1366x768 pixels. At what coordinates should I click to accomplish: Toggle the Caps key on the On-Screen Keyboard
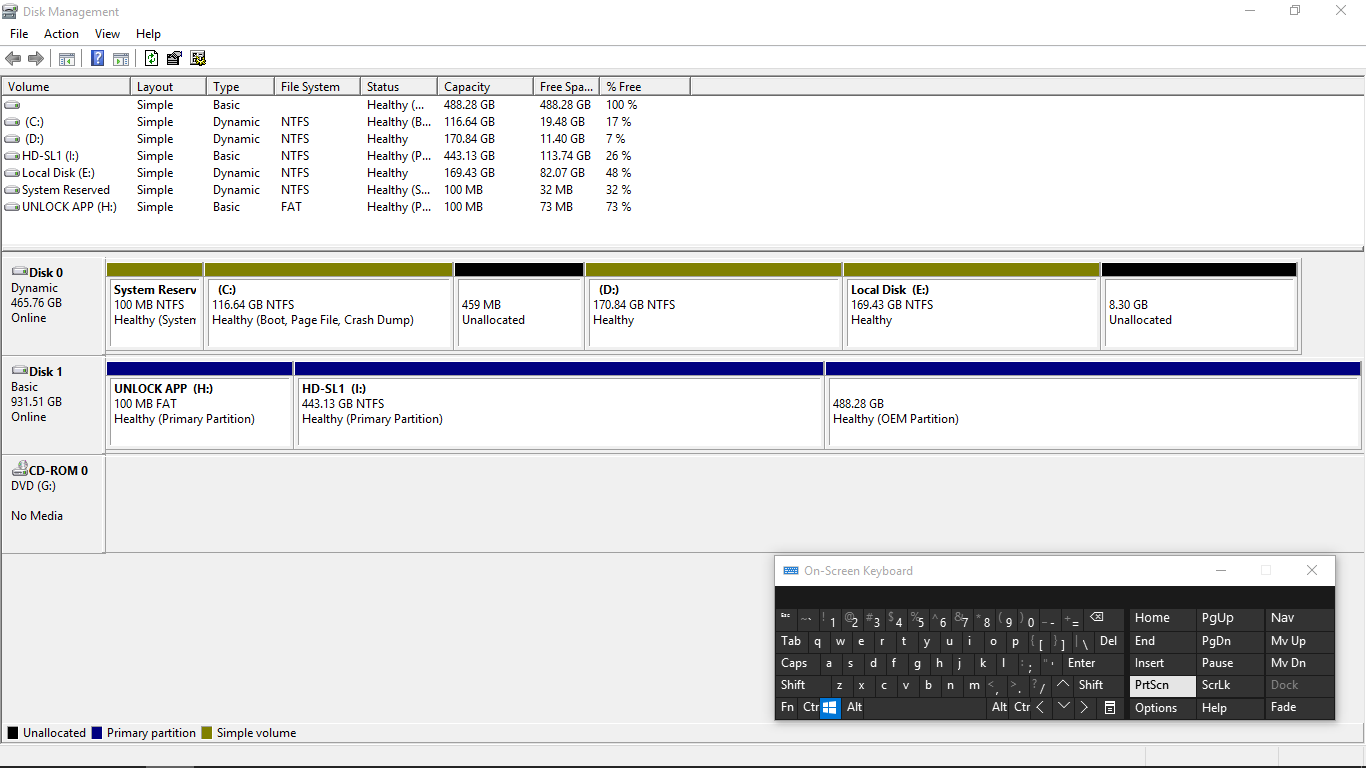coord(799,663)
